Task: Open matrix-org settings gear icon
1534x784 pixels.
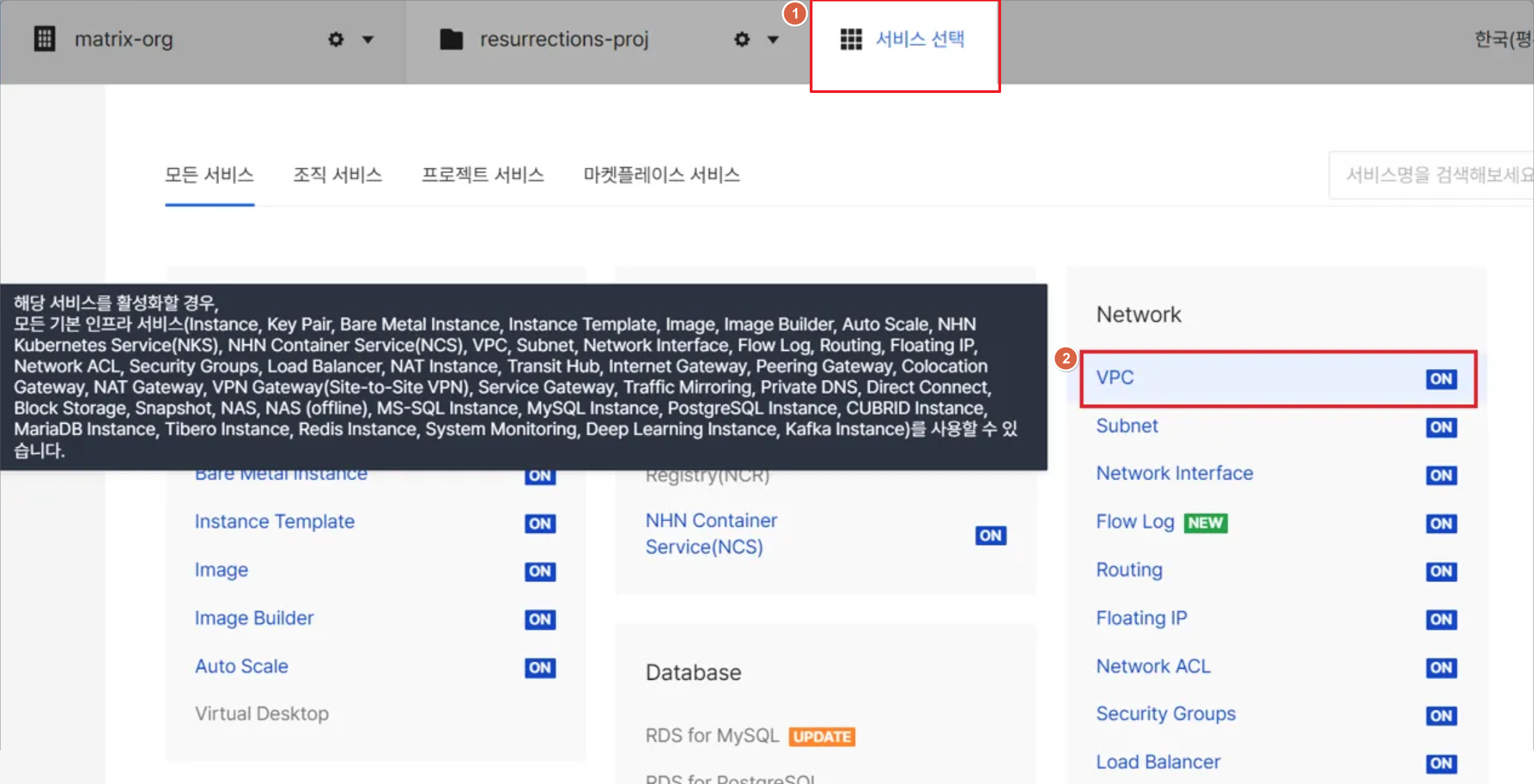Action: [x=335, y=40]
